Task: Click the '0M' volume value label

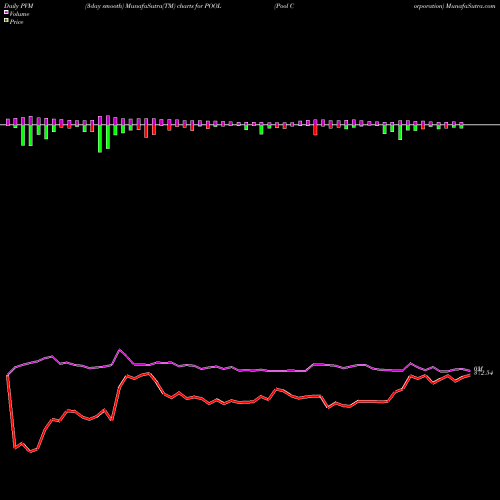Action: [x=478, y=368]
